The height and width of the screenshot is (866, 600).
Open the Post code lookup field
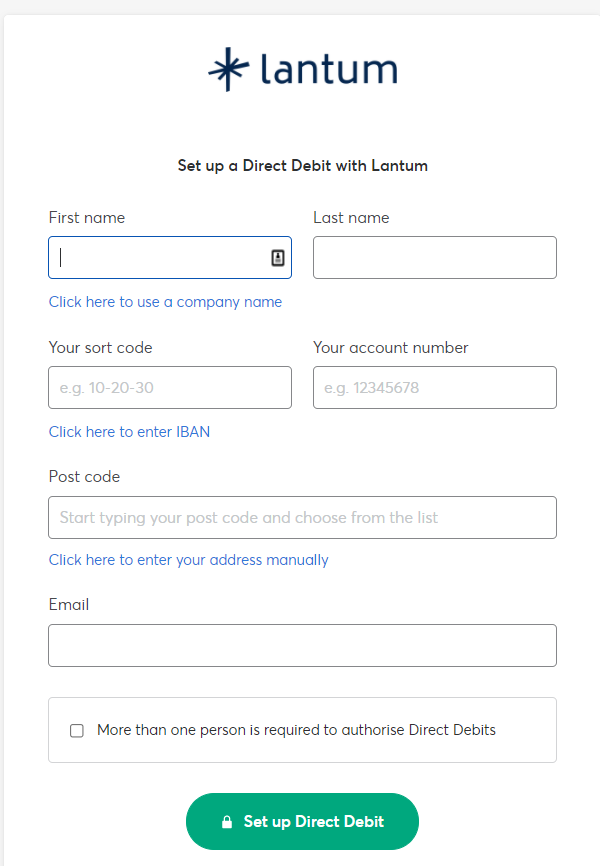tap(302, 518)
